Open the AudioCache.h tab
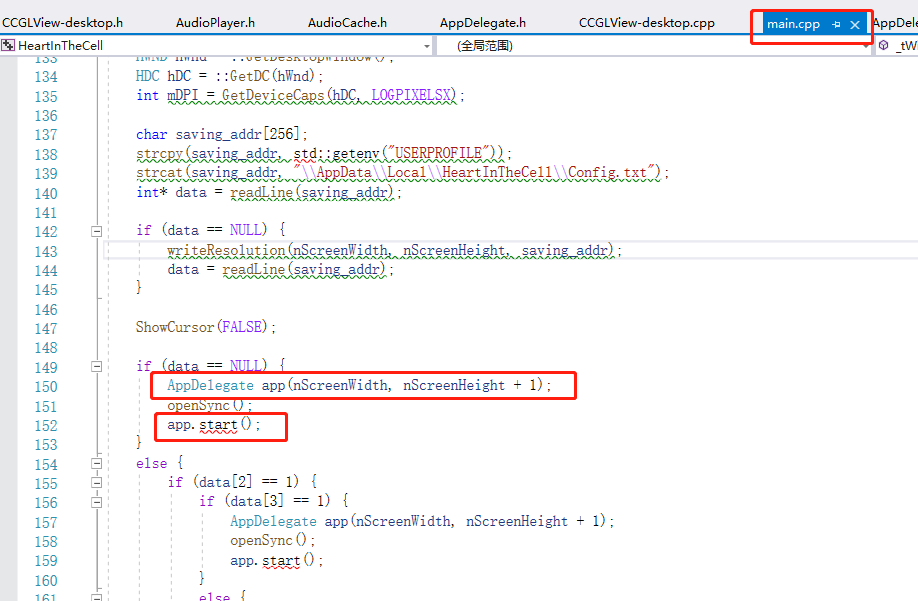 [x=347, y=23]
